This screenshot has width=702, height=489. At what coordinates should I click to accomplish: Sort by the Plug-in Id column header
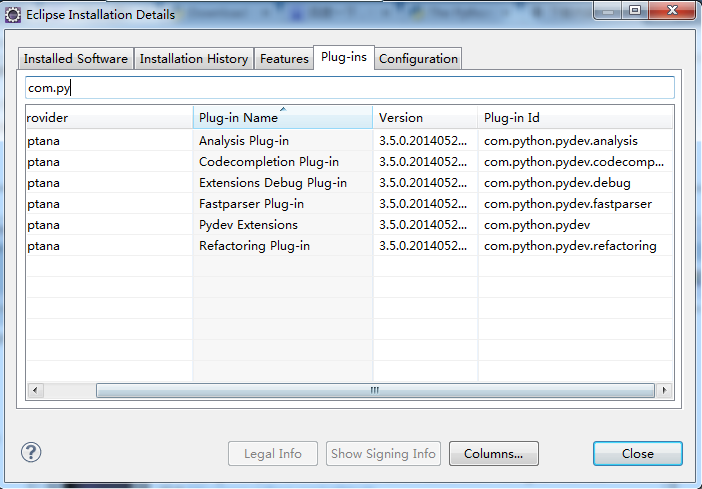(575, 118)
